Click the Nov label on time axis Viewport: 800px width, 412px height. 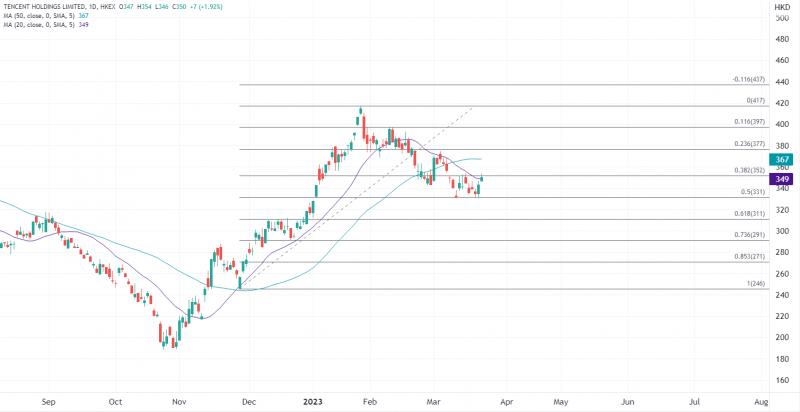coord(179,402)
